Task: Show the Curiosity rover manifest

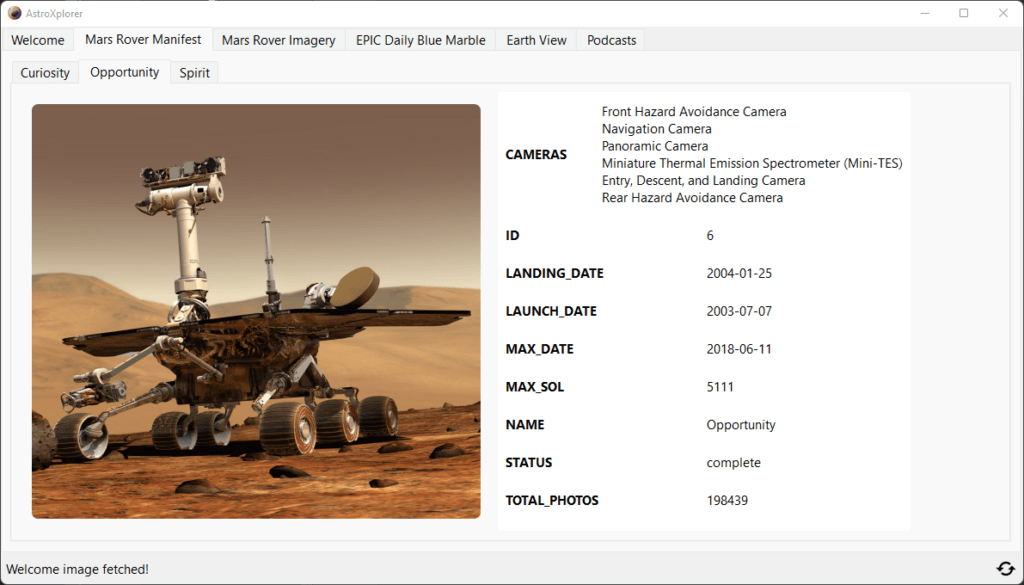Action: point(45,73)
